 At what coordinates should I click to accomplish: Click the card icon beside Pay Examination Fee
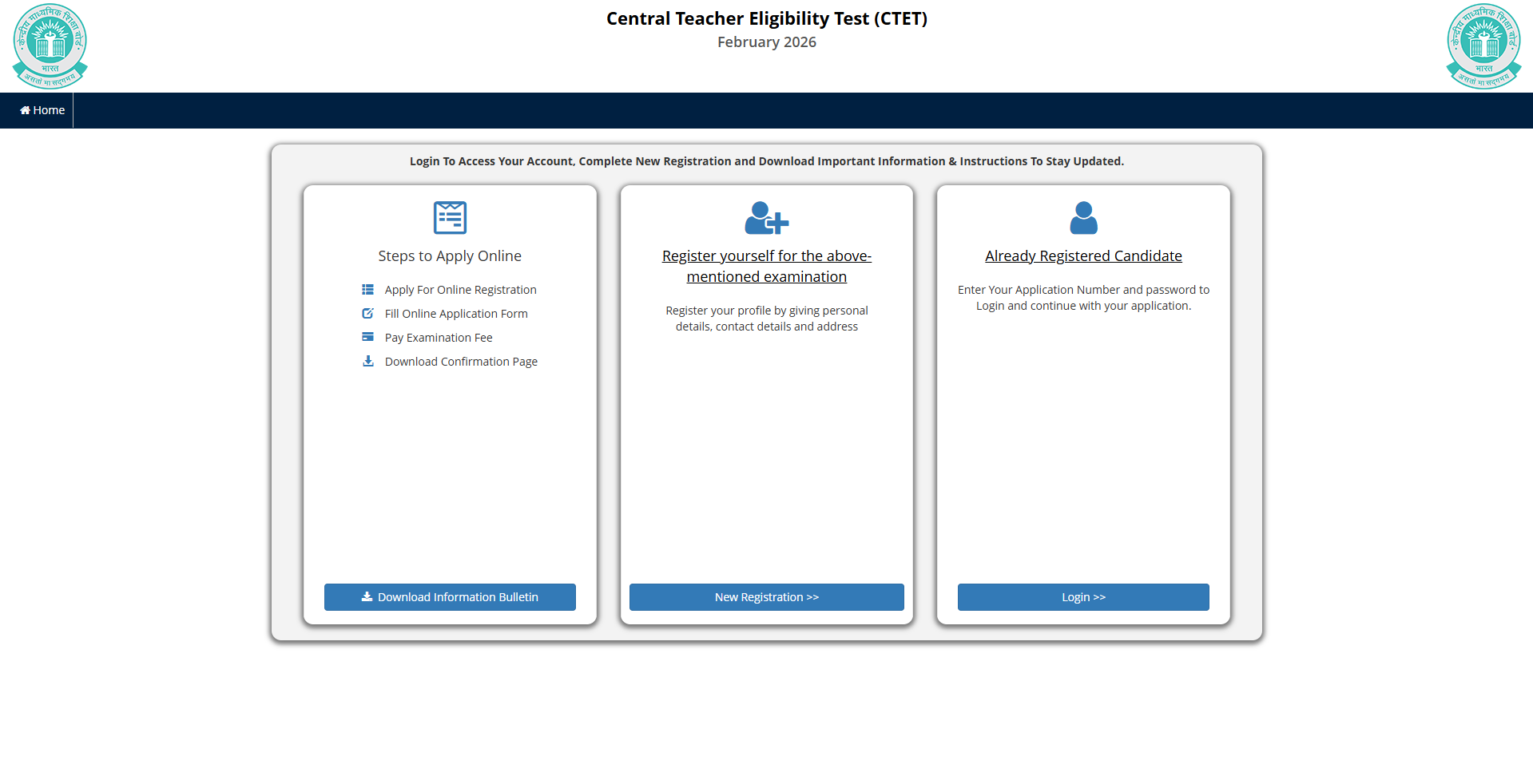(367, 337)
